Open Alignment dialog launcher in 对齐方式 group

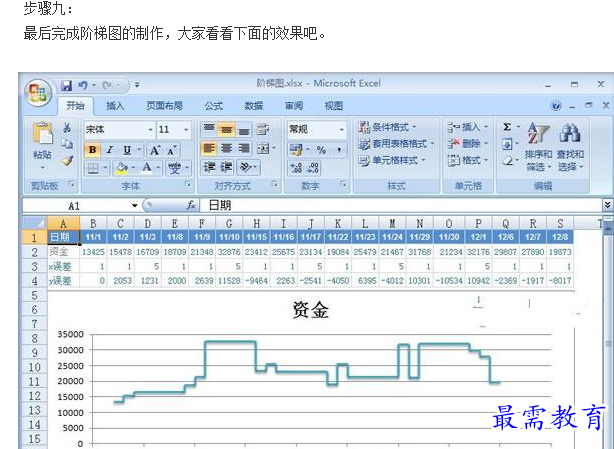274,184
